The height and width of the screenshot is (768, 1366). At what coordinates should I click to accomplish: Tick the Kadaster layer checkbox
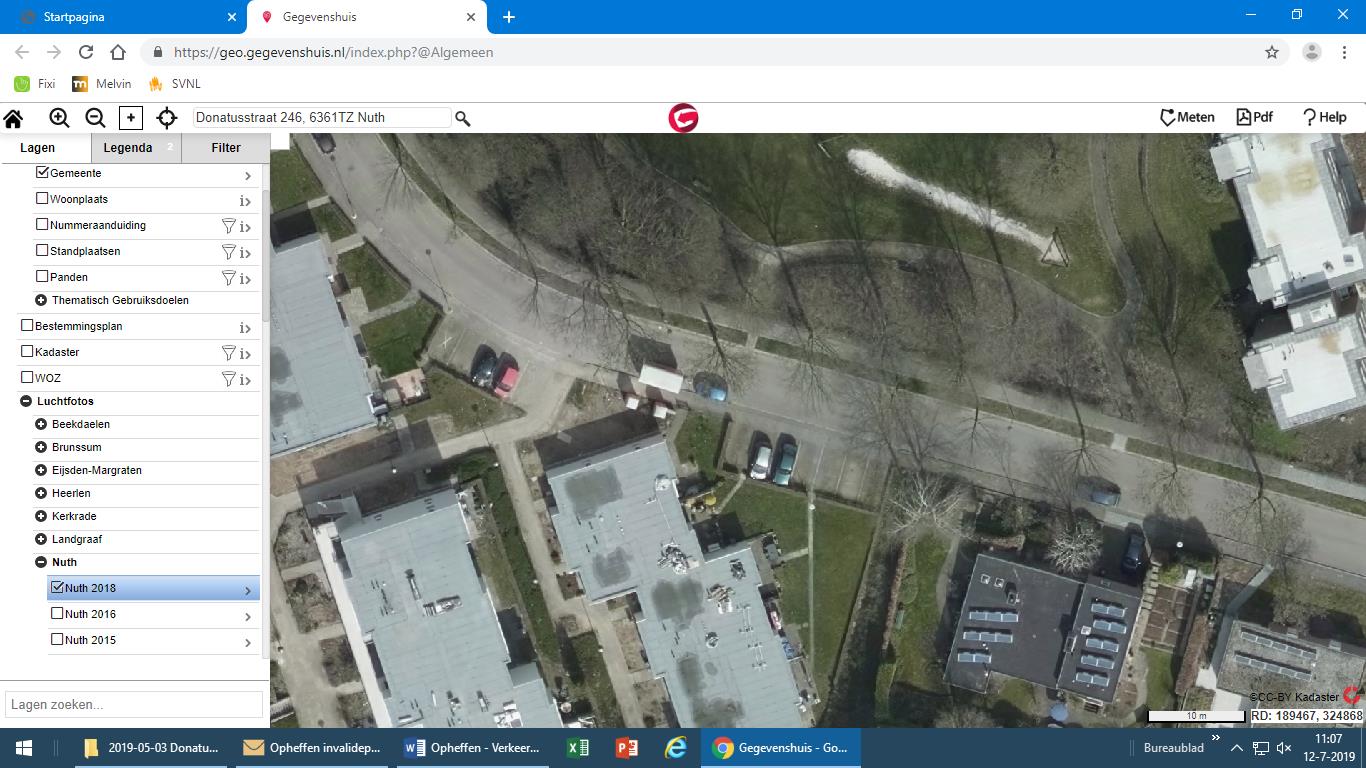pos(27,352)
